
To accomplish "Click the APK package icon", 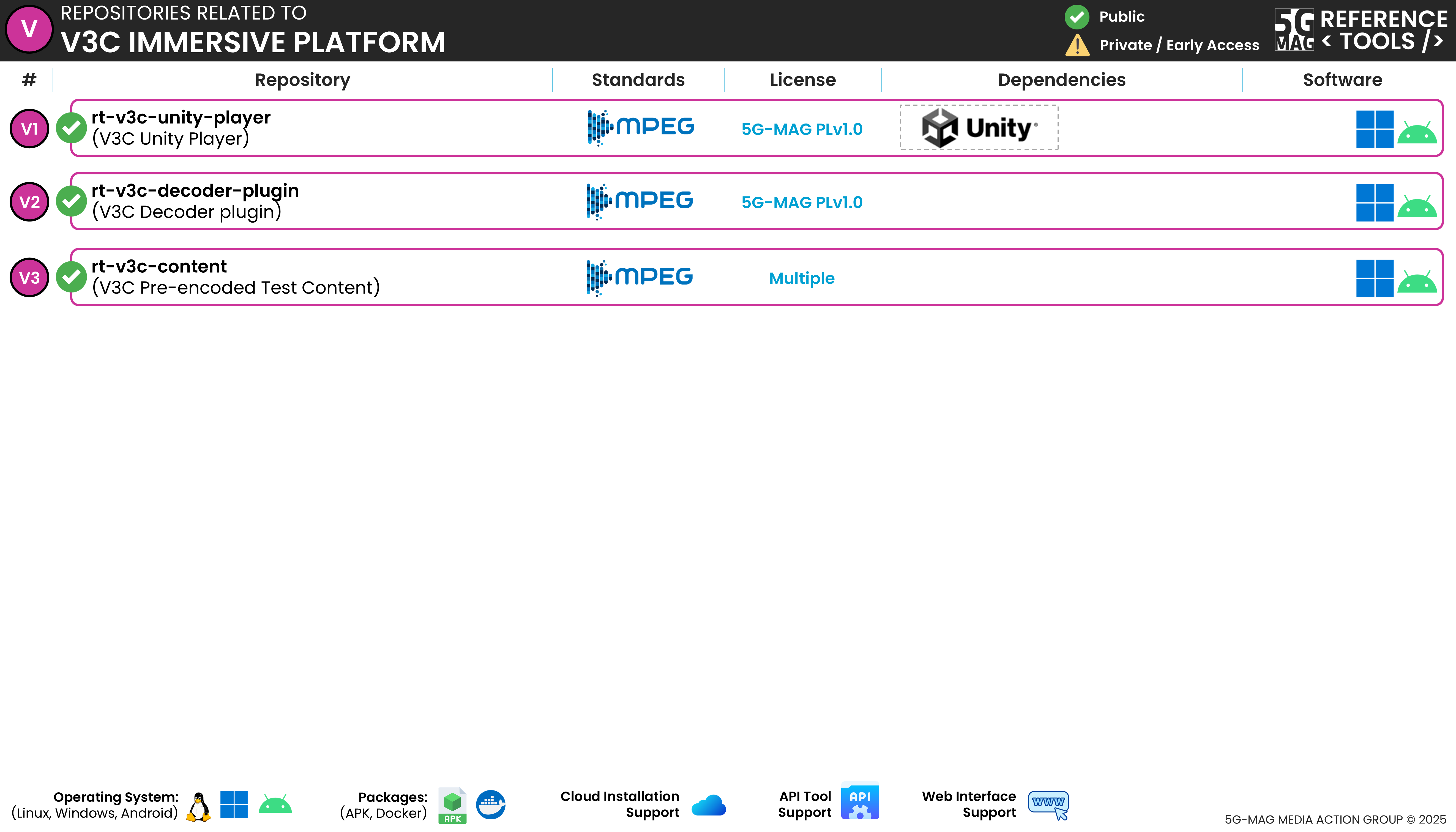I will 452,805.
